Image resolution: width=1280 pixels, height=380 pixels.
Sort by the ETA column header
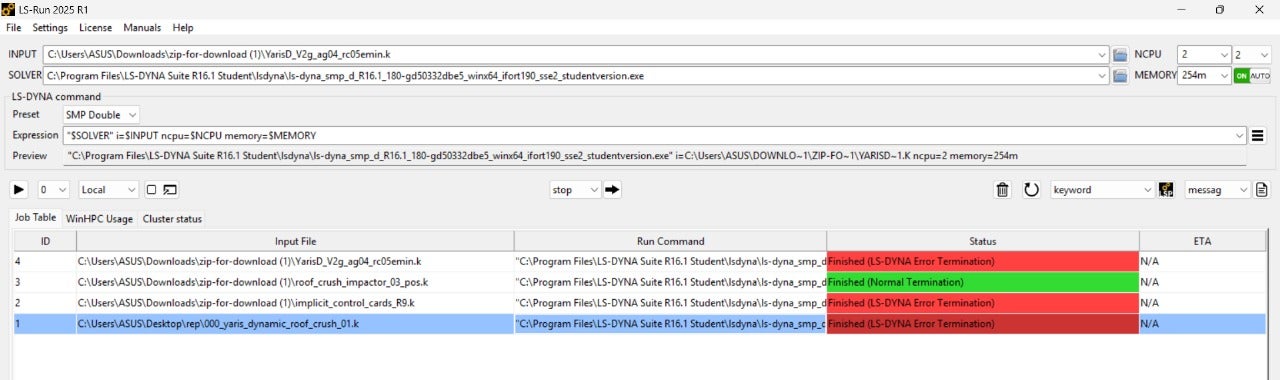(1202, 241)
